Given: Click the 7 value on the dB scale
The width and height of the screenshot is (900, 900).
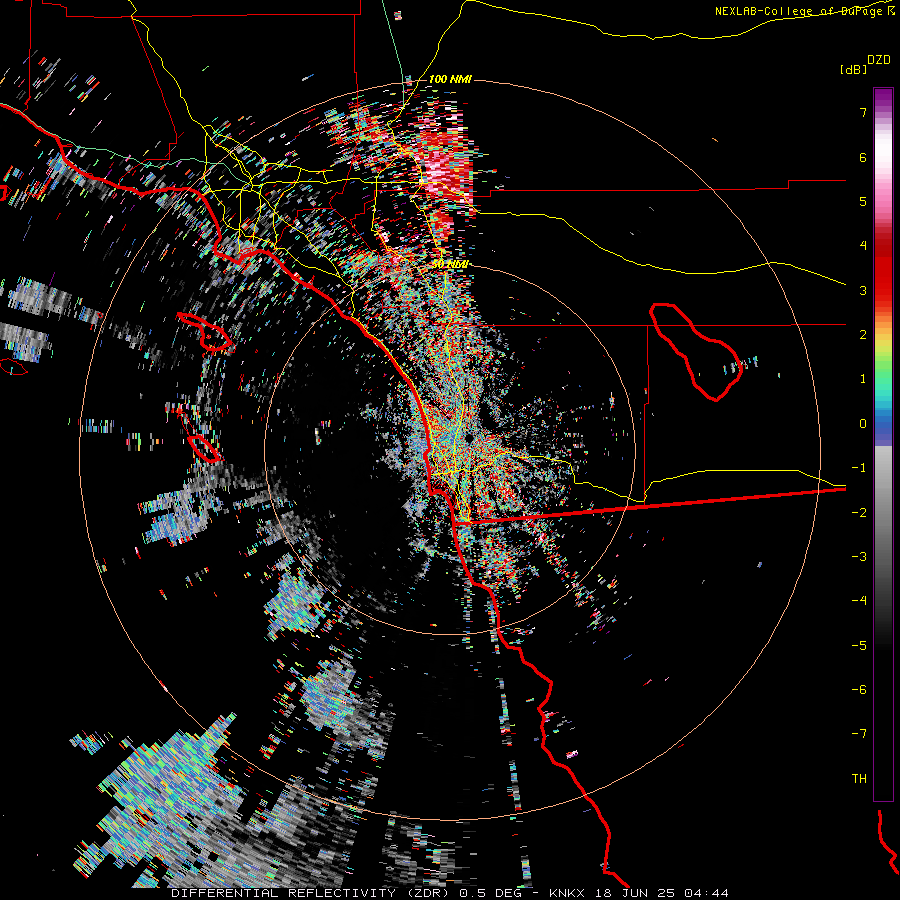Looking at the screenshot, I should (x=863, y=112).
